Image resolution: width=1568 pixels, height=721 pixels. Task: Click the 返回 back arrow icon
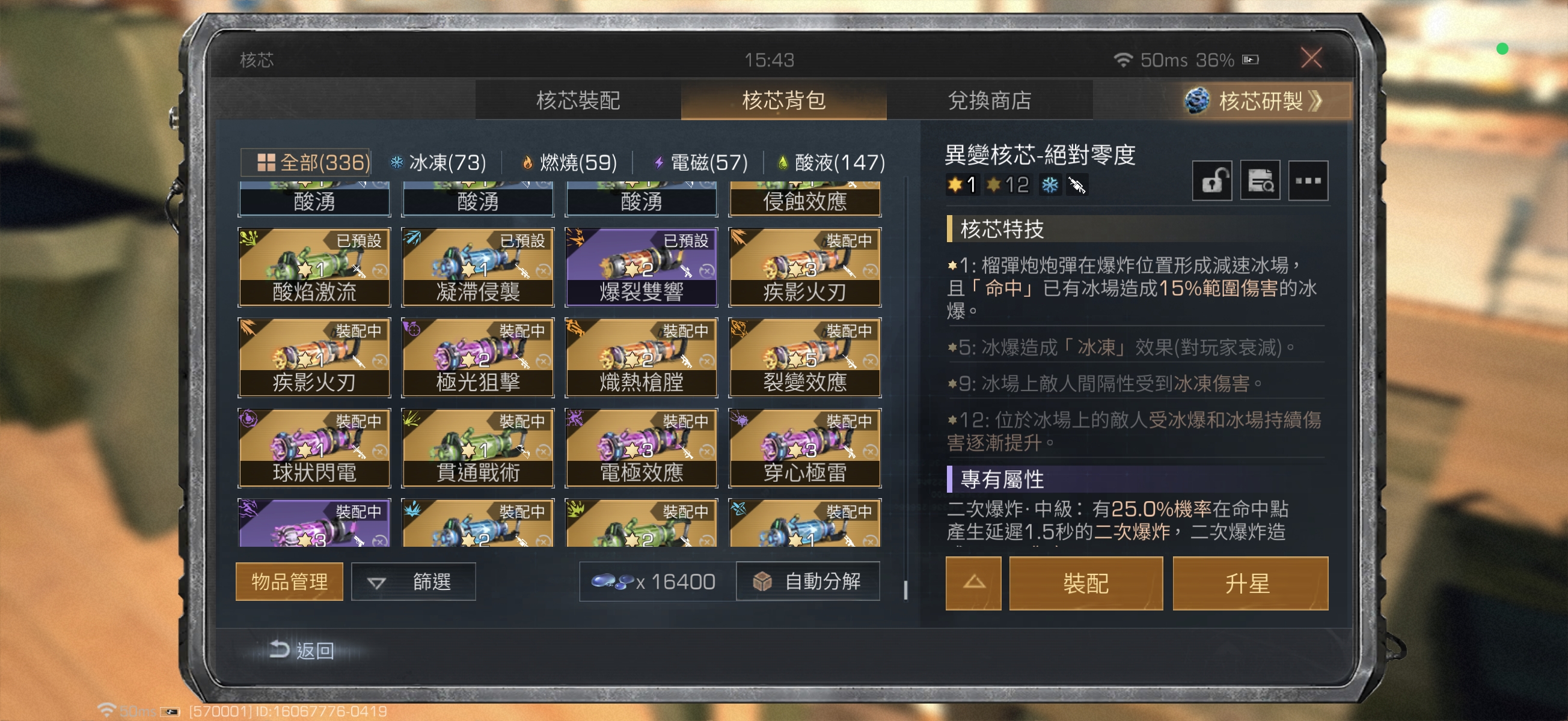280,650
